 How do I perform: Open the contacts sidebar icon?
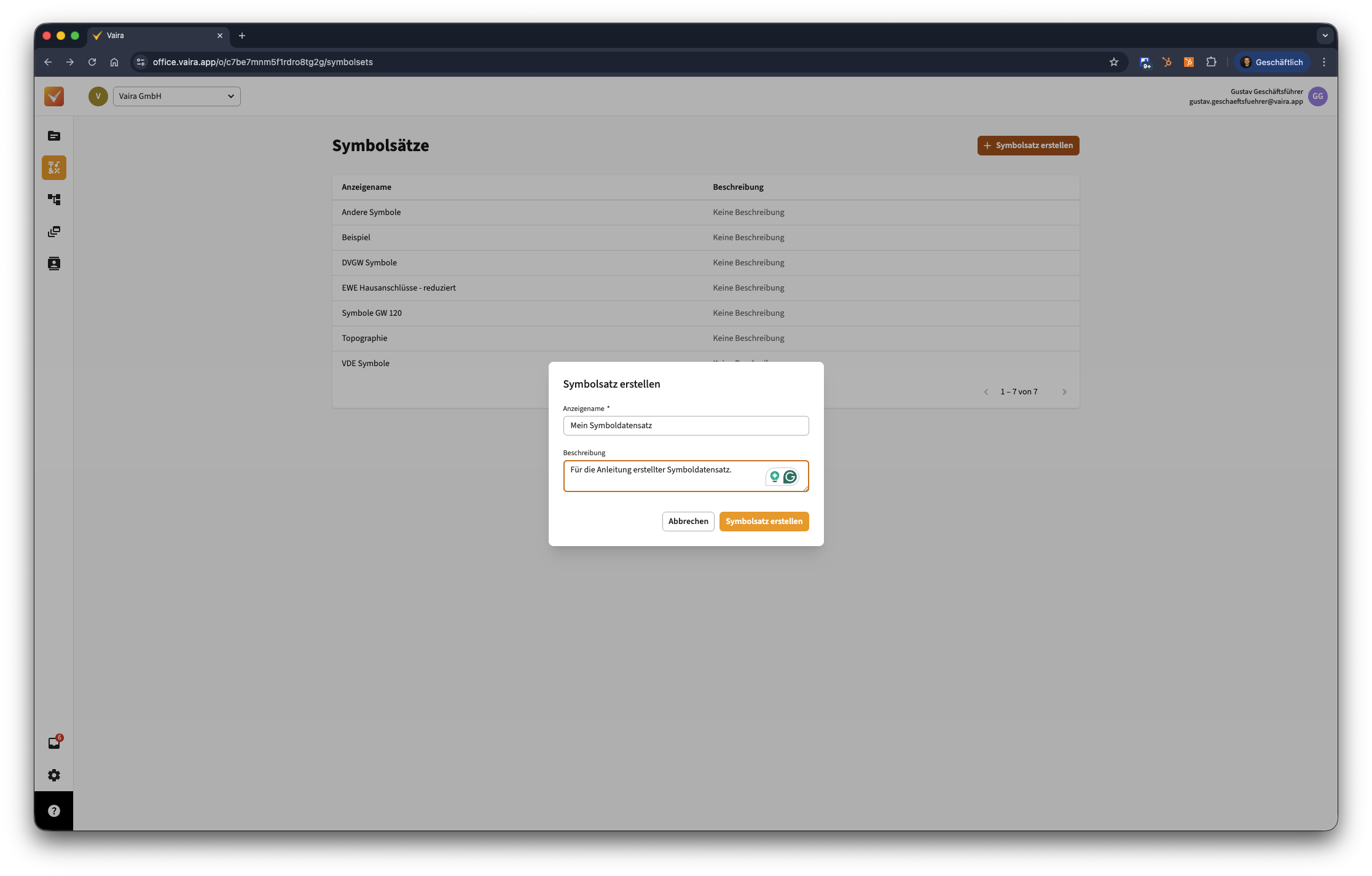[54, 264]
